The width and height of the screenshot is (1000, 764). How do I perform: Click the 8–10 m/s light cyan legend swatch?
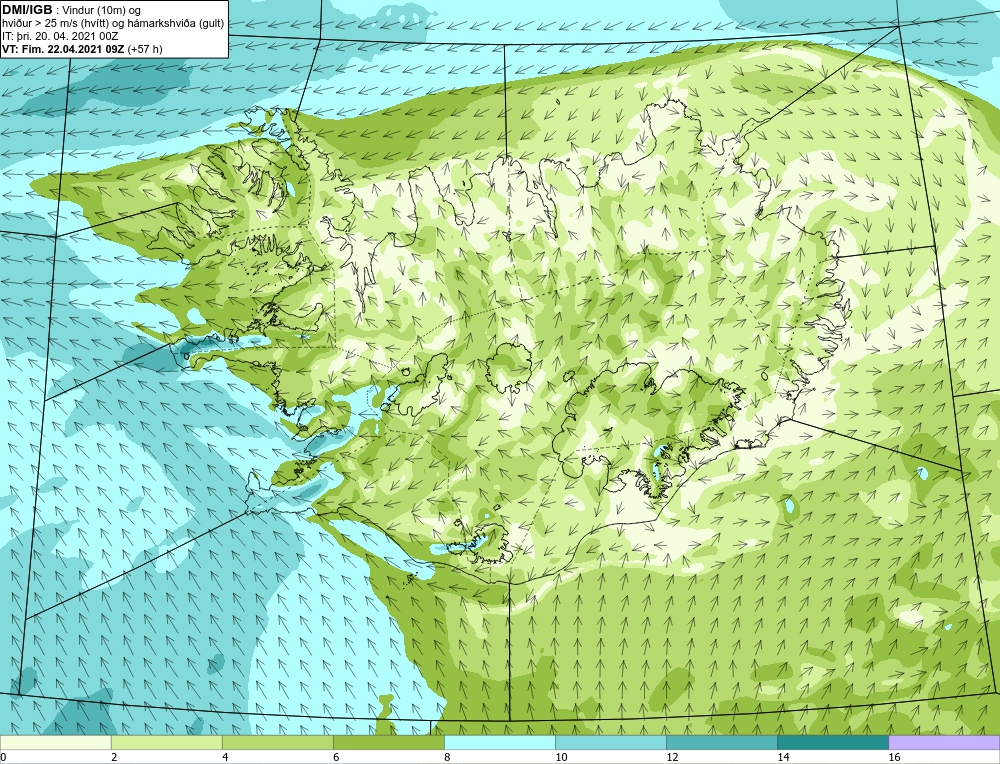coord(499,743)
